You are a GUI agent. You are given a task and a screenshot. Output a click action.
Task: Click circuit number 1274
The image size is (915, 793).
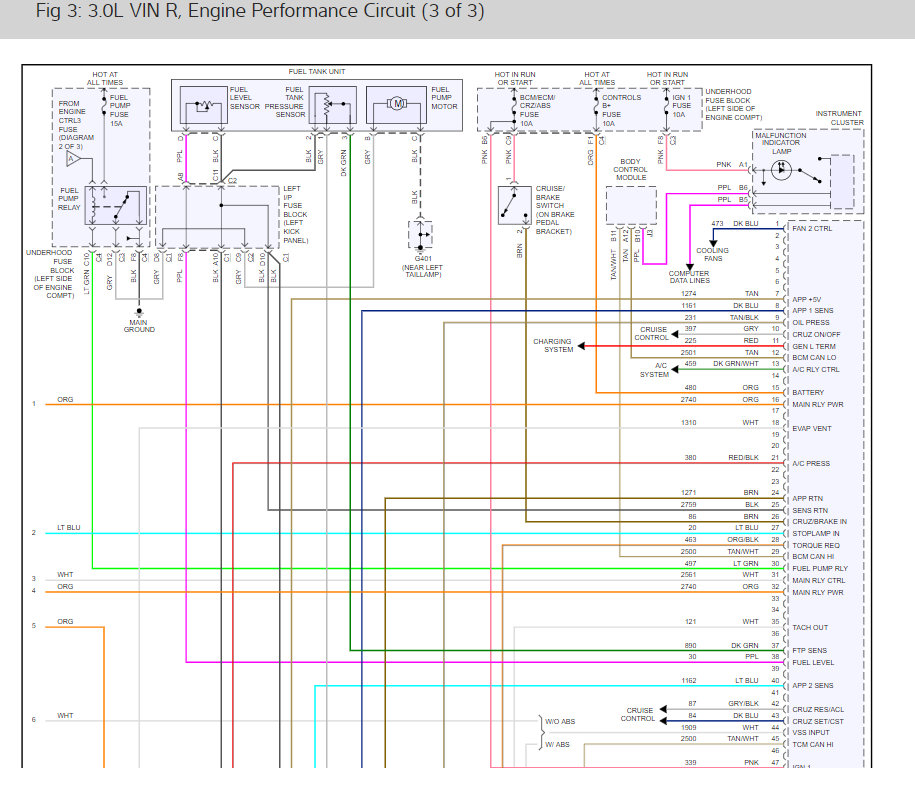689,294
